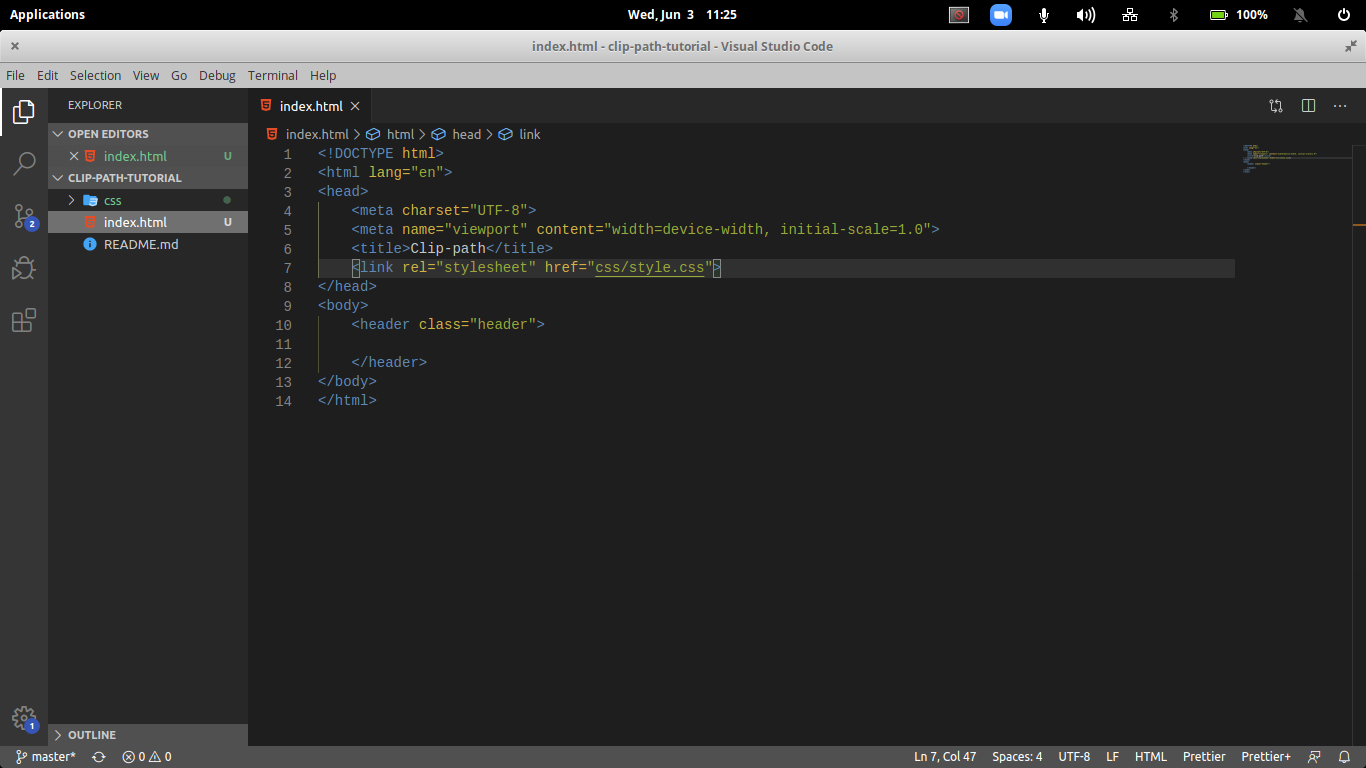
Task: Click the Manage gear icon
Action: tap(23, 718)
